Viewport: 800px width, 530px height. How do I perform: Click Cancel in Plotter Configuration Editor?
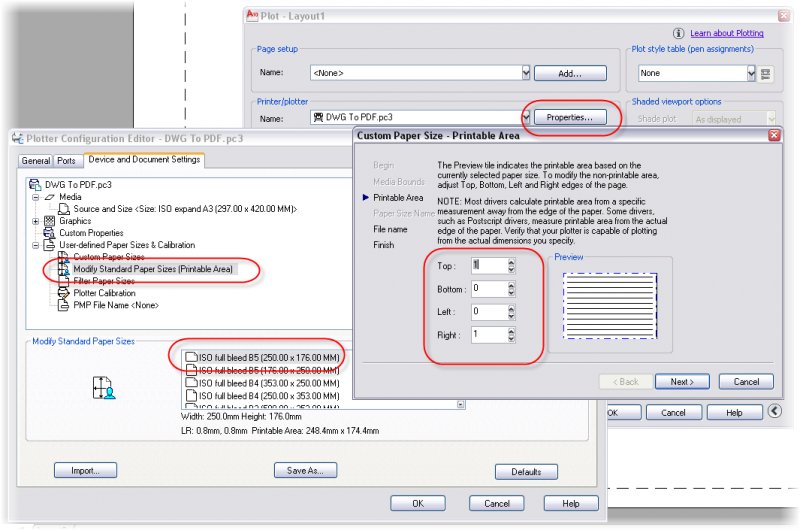coord(496,503)
